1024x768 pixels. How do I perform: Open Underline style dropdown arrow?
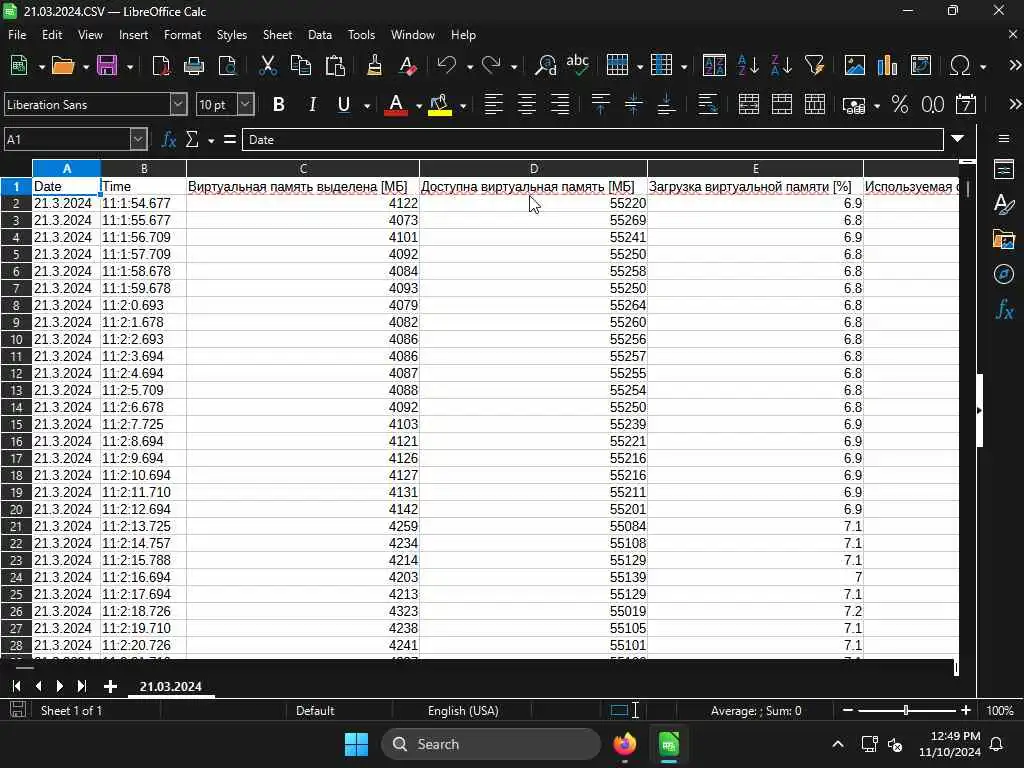[x=367, y=106]
